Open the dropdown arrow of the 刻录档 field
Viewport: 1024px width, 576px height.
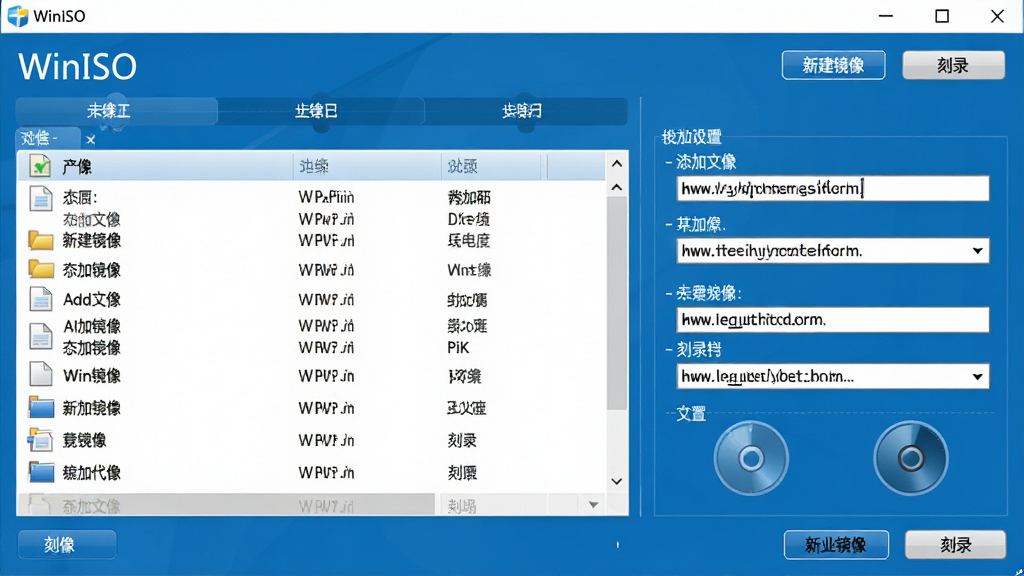click(x=977, y=376)
